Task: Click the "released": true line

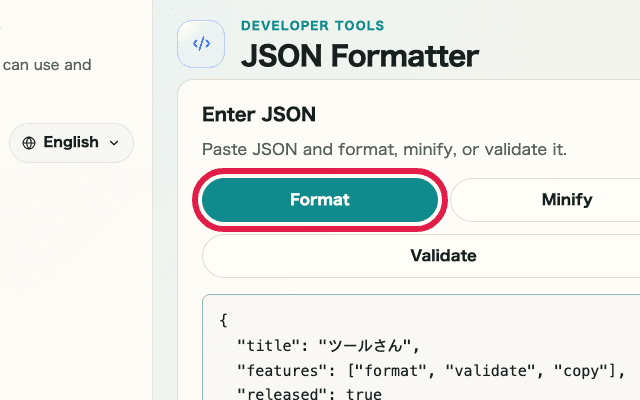Action: (x=309, y=393)
